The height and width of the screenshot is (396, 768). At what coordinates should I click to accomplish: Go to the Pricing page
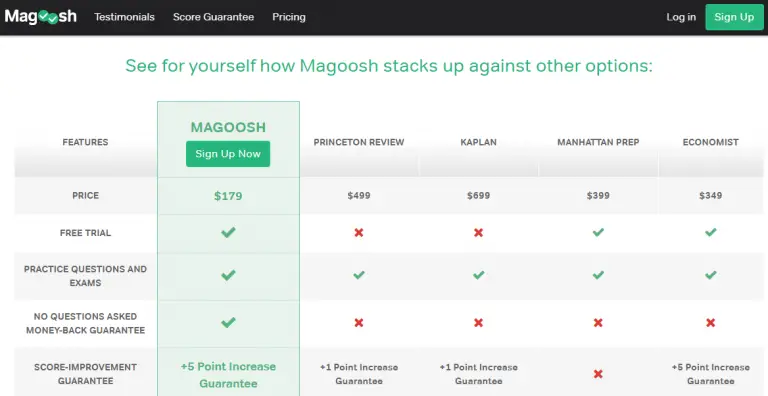[289, 17]
